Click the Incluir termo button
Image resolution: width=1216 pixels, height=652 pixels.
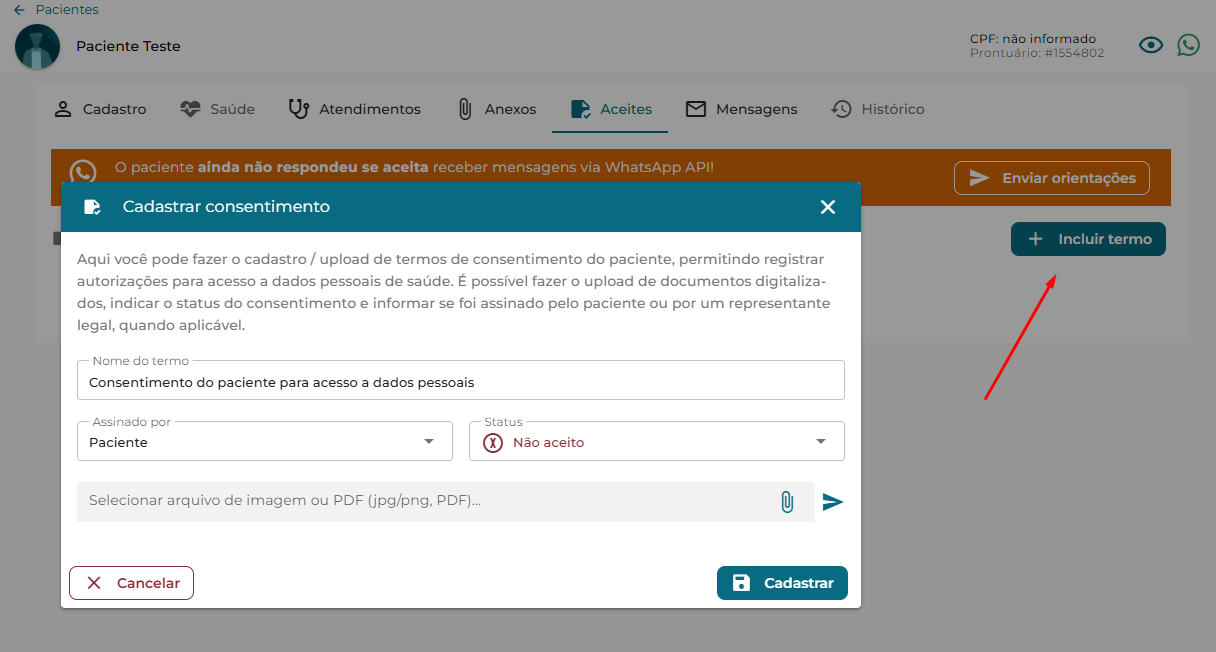[1088, 239]
